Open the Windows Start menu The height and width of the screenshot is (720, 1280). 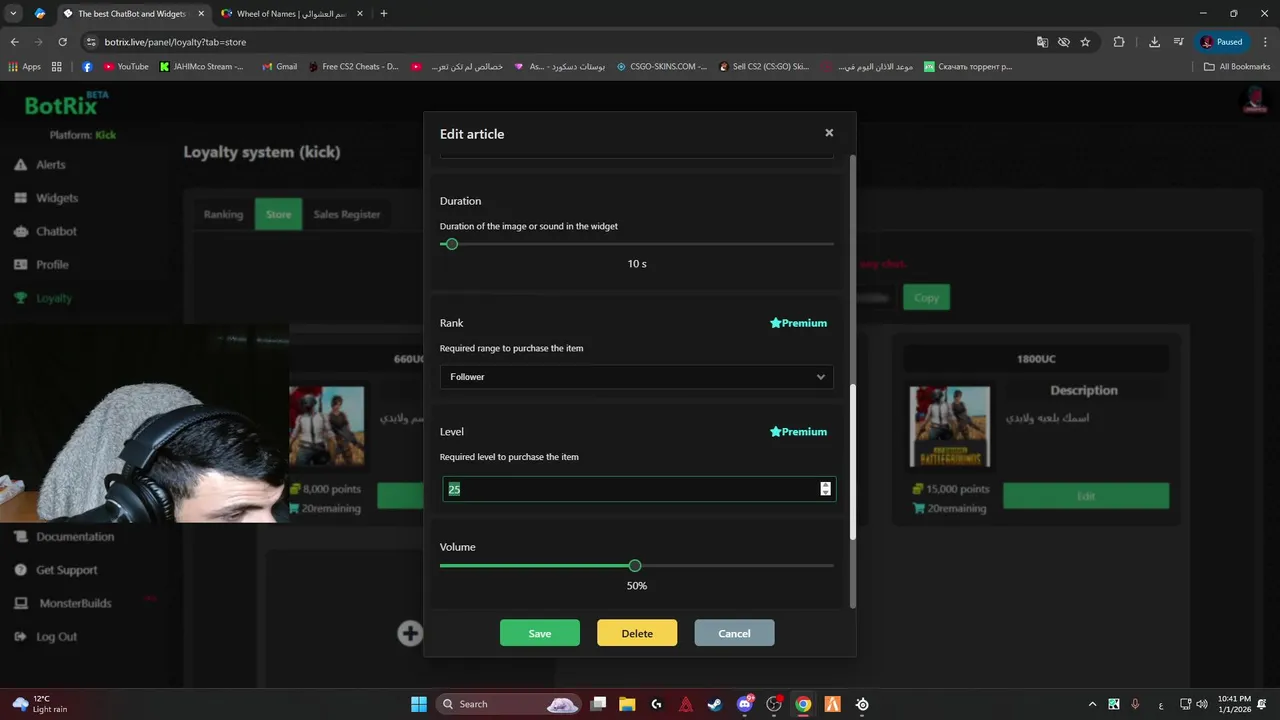[x=419, y=704]
